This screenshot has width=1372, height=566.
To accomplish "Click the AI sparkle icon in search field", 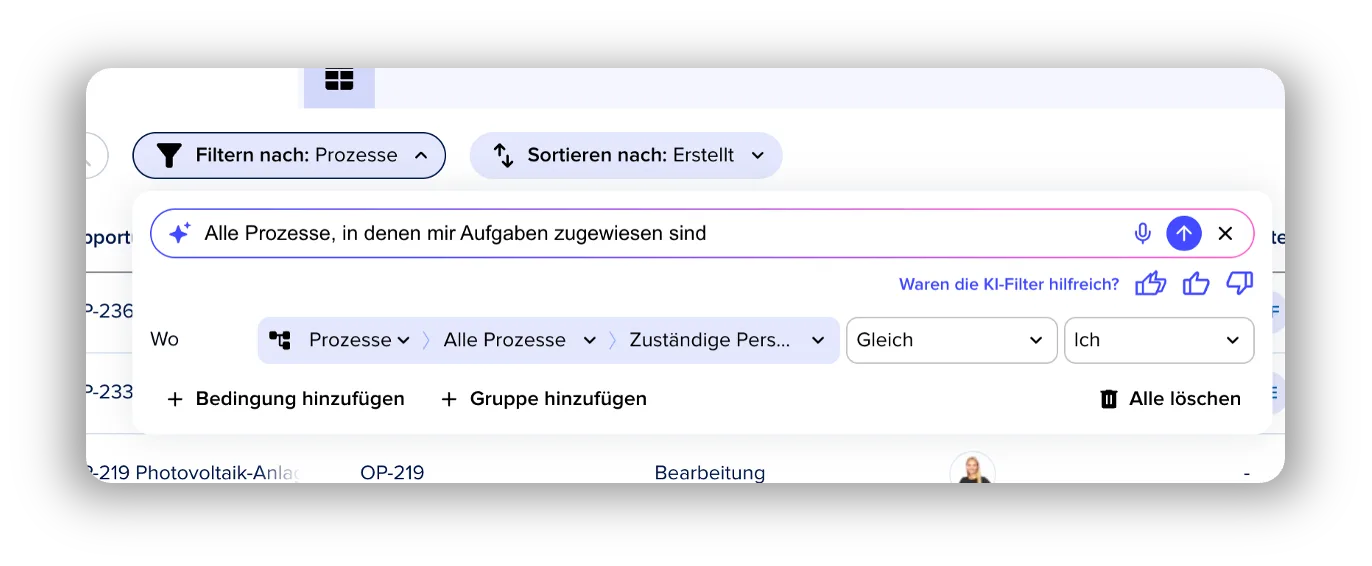I will (x=179, y=234).
